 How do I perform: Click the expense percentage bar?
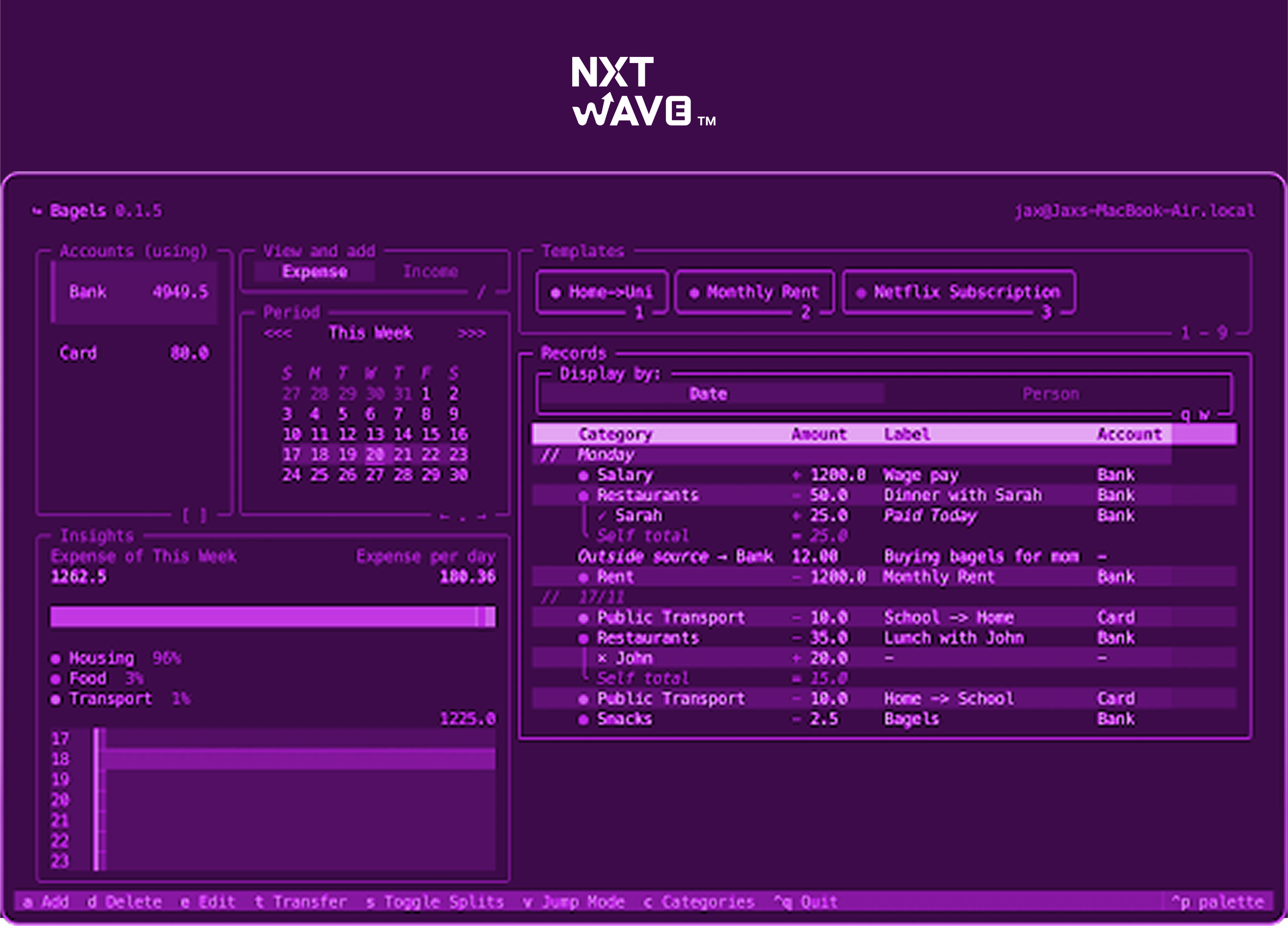coord(273,617)
